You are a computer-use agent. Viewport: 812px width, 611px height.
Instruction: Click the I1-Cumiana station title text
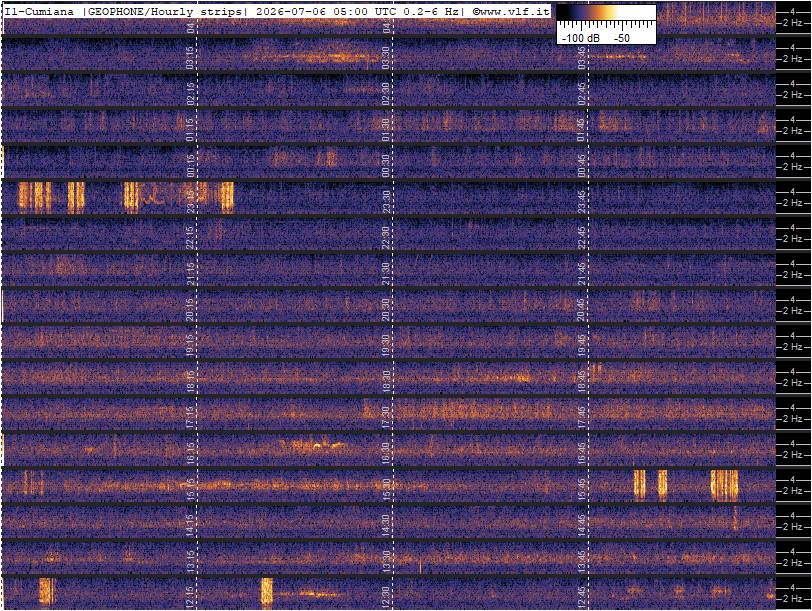pyautogui.click(x=39, y=11)
